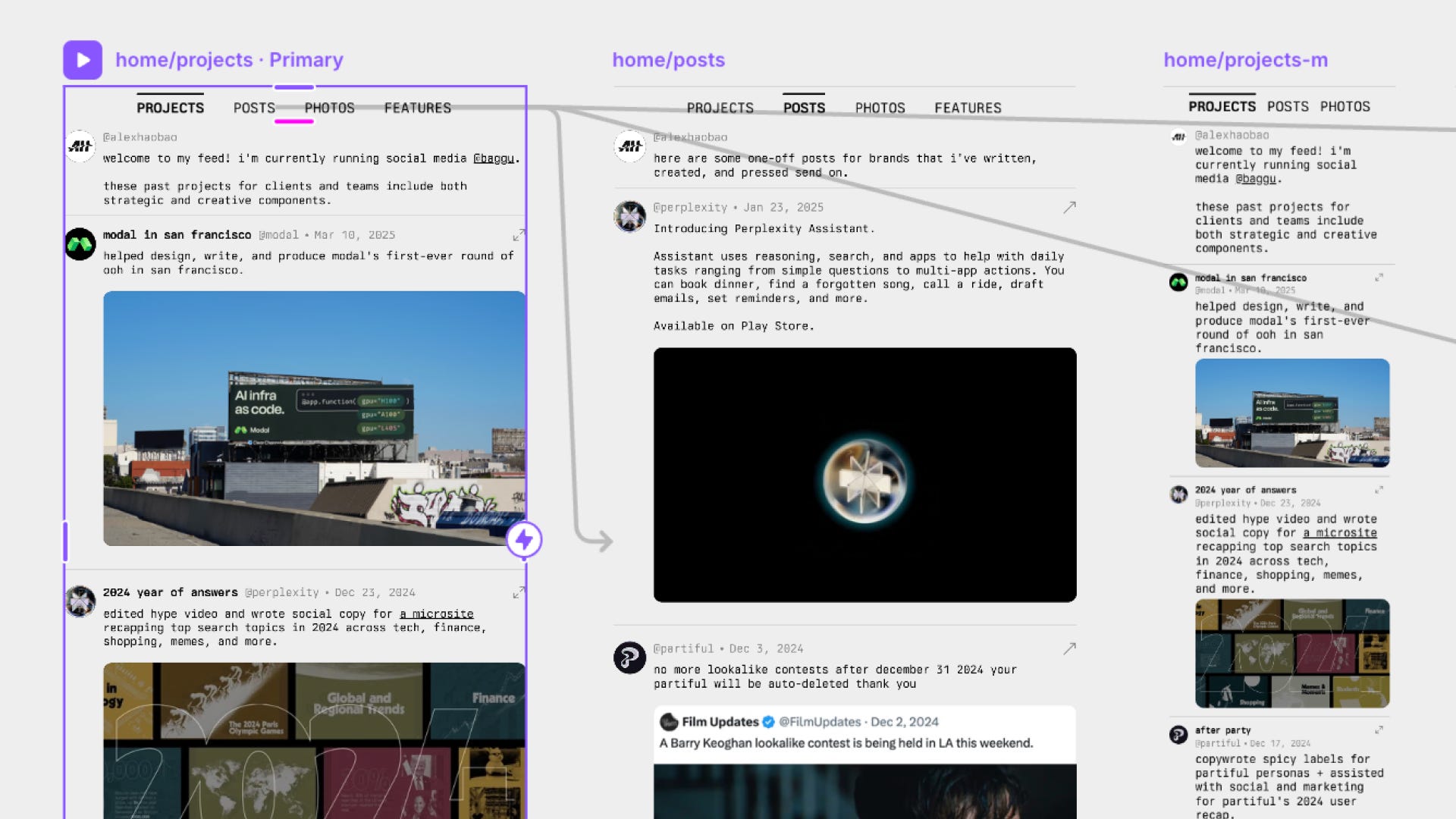Click modal green avatar in home/projects frame
The width and height of the screenshot is (1456, 819).
[80, 244]
